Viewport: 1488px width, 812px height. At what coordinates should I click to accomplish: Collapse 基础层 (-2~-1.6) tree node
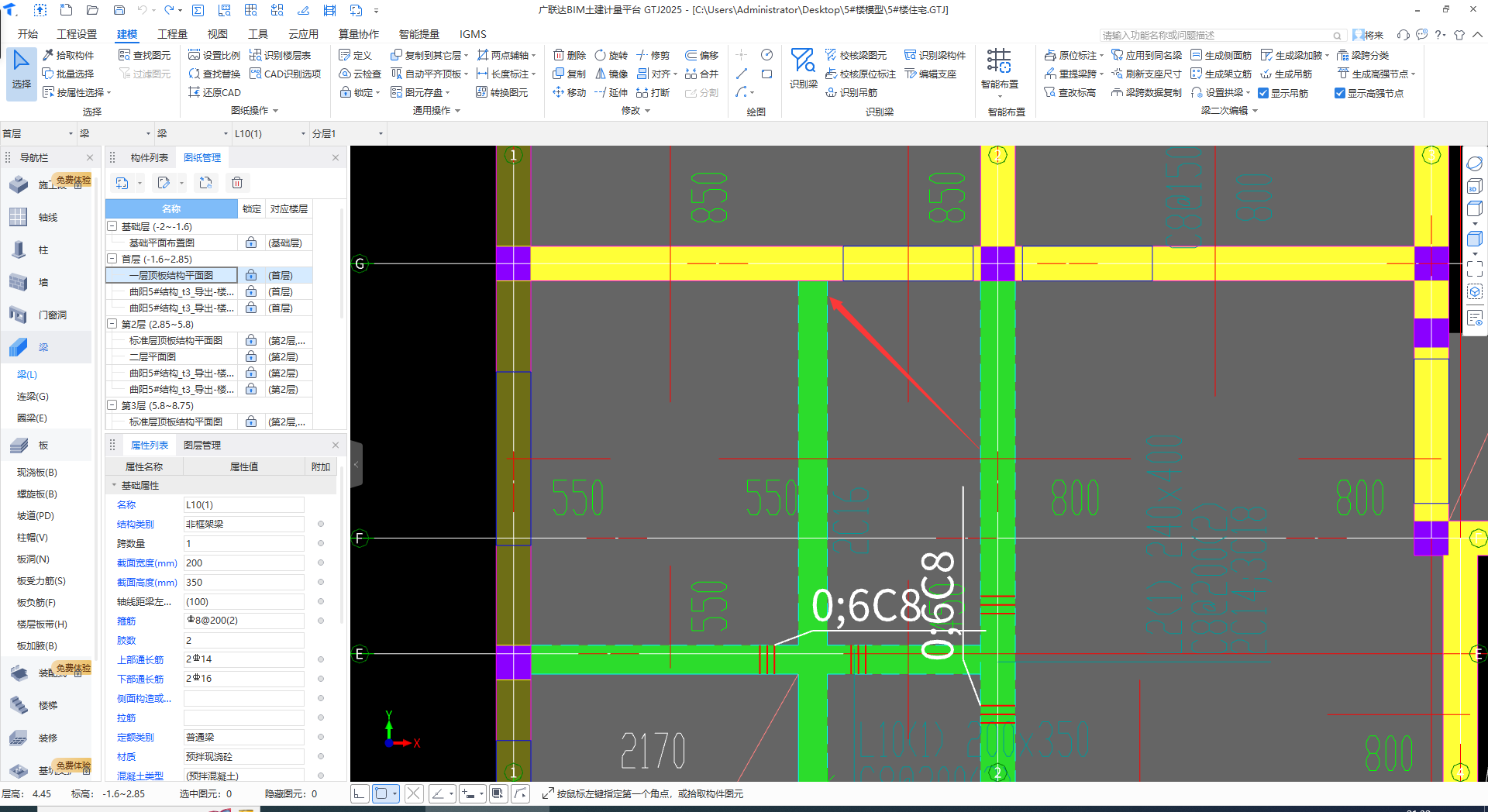point(112,226)
